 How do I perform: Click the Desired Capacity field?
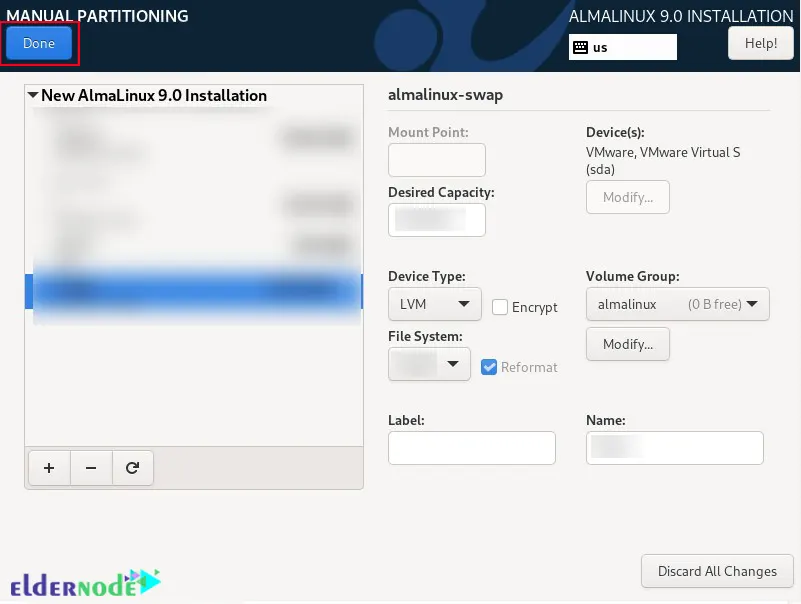(437, 220)
